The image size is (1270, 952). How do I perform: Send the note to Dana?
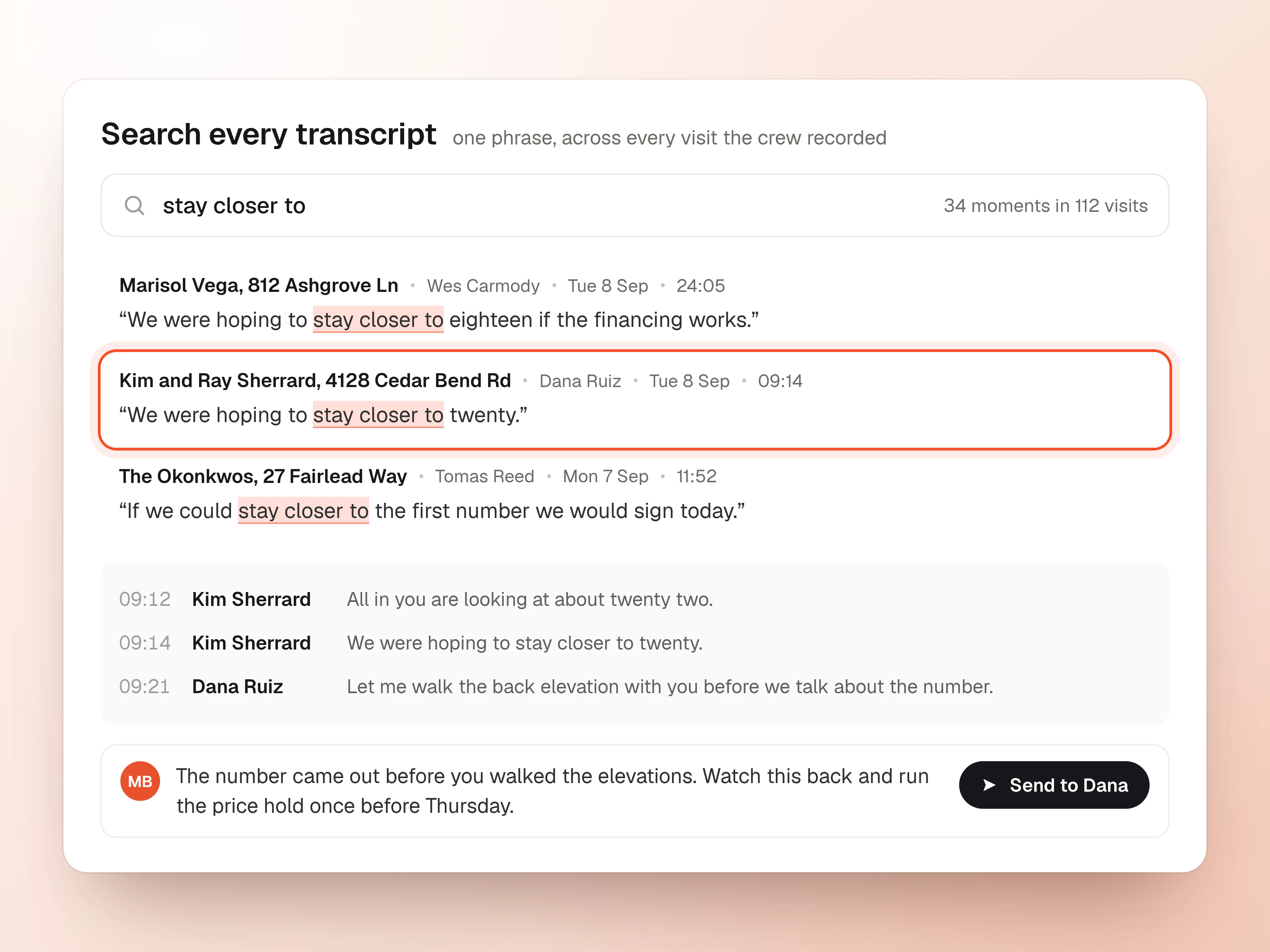coord(1054,785)
